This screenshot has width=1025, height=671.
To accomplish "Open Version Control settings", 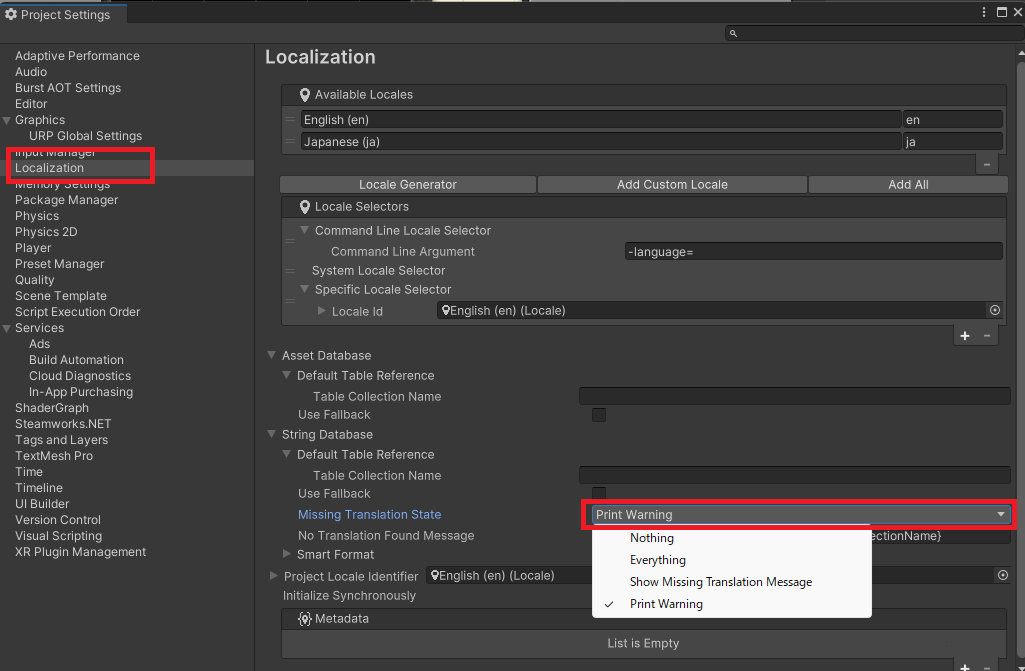I will click(x=58, y=520).
